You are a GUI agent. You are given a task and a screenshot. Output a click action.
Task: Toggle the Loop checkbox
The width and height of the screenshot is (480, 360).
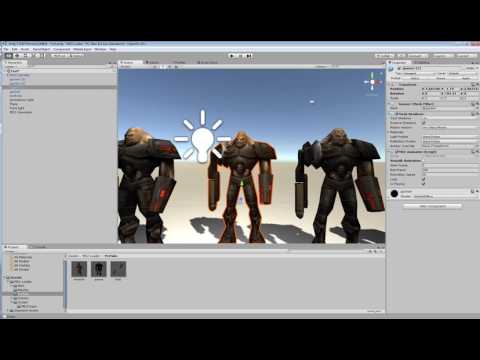tap(424, 179)
